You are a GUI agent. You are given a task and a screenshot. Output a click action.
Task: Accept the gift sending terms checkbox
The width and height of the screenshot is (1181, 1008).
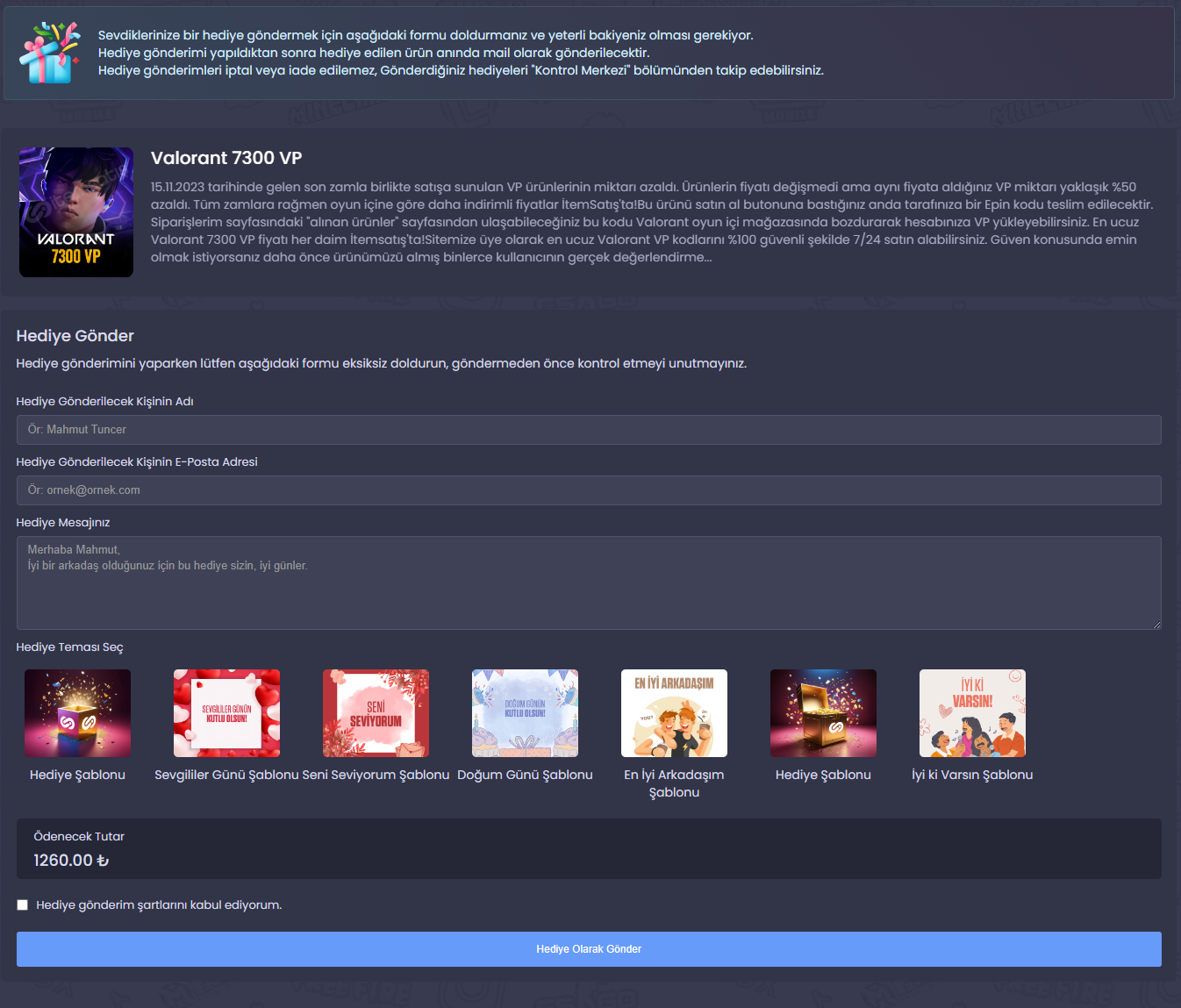23,905
